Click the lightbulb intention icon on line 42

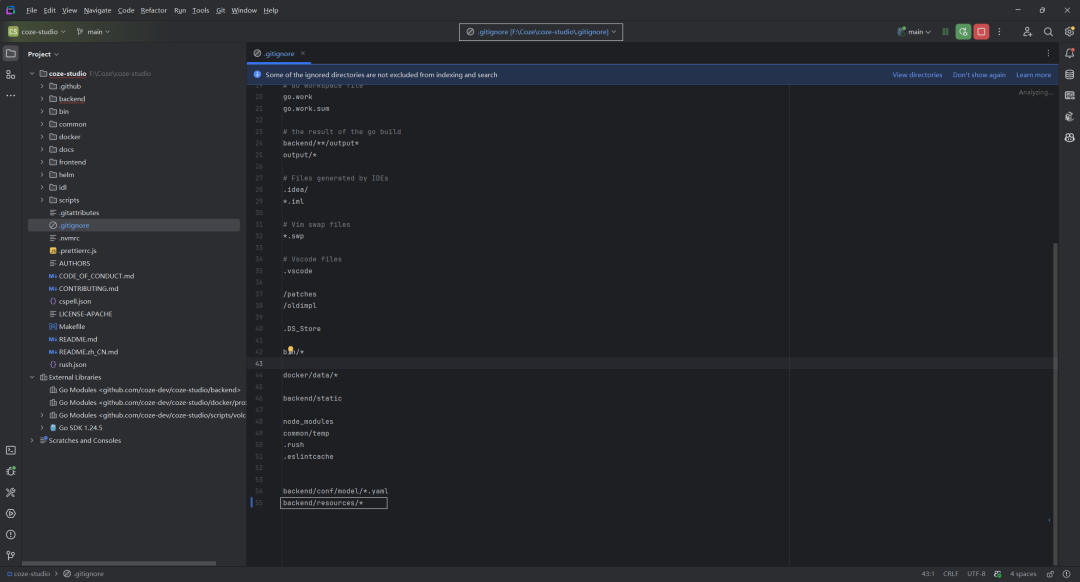[291, 351]
